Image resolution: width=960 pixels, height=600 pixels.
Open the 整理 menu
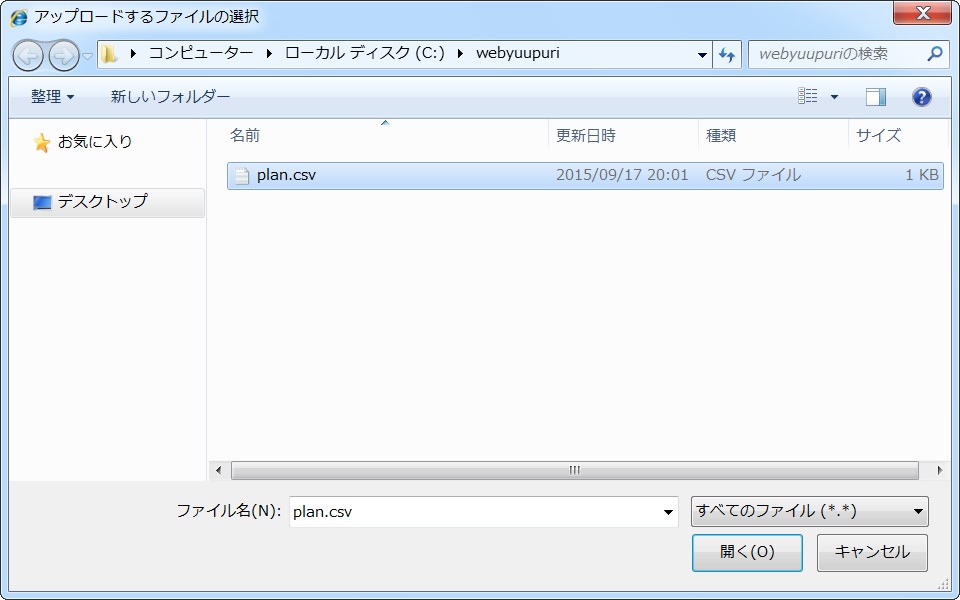[x=52, y=97]
